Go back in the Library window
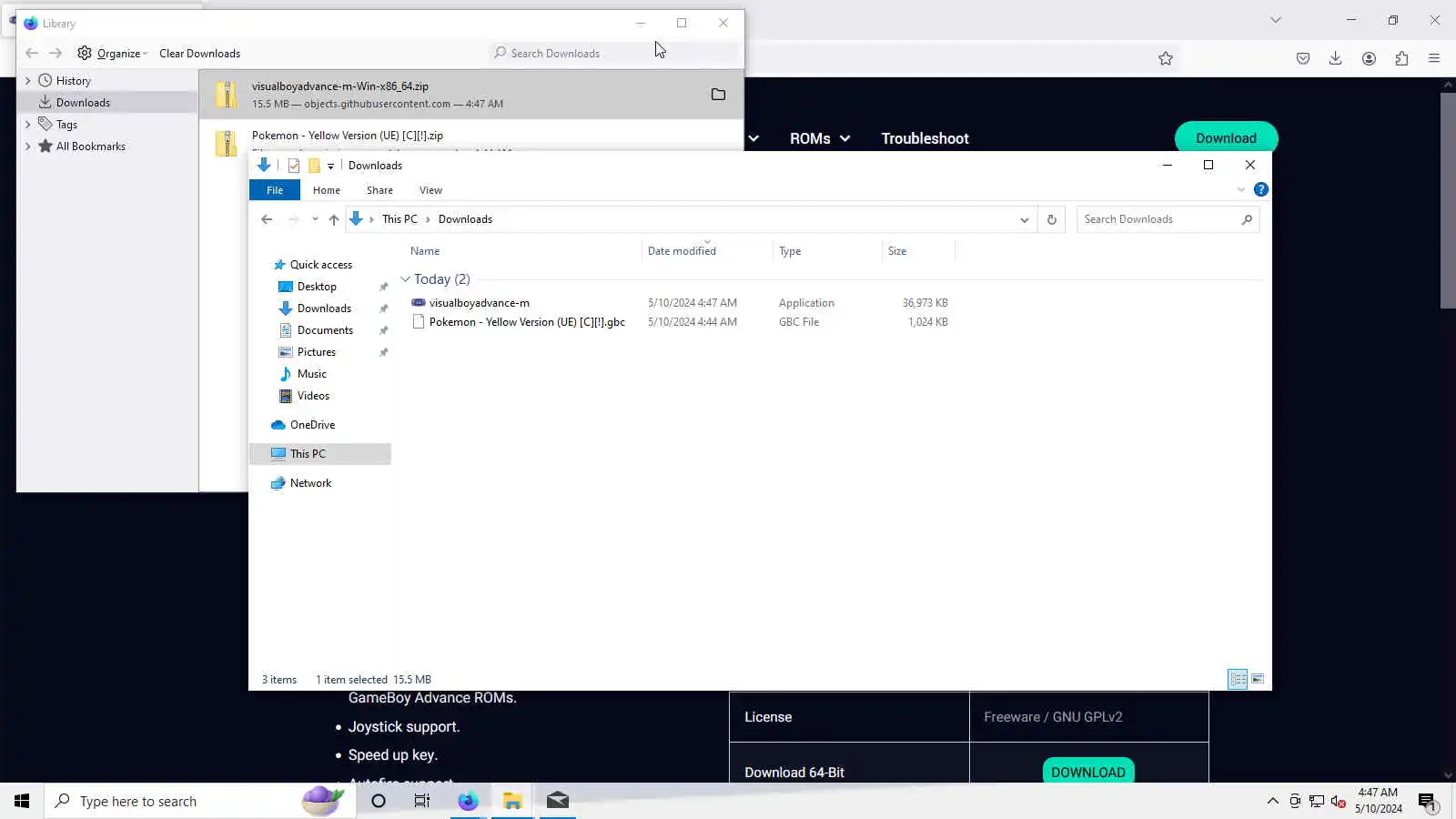Viewport: 1456px width, 819px height. tap(32, 53)
